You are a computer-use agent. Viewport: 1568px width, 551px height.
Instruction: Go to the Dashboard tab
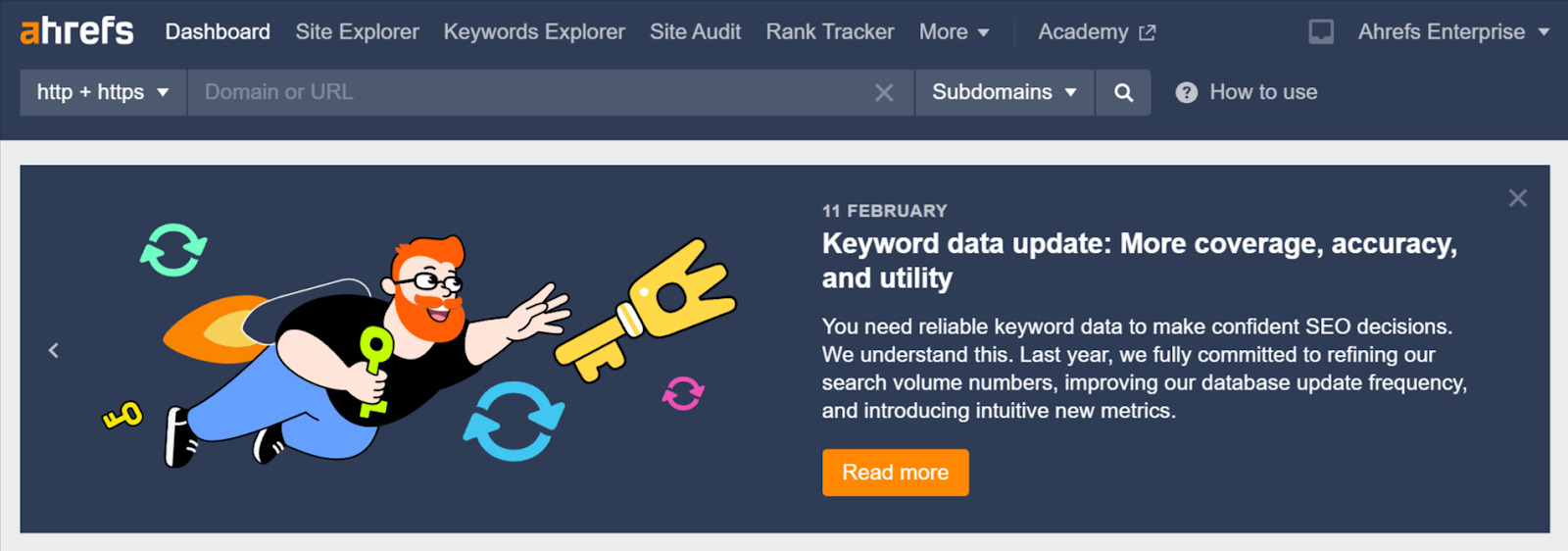click(218, 31)
